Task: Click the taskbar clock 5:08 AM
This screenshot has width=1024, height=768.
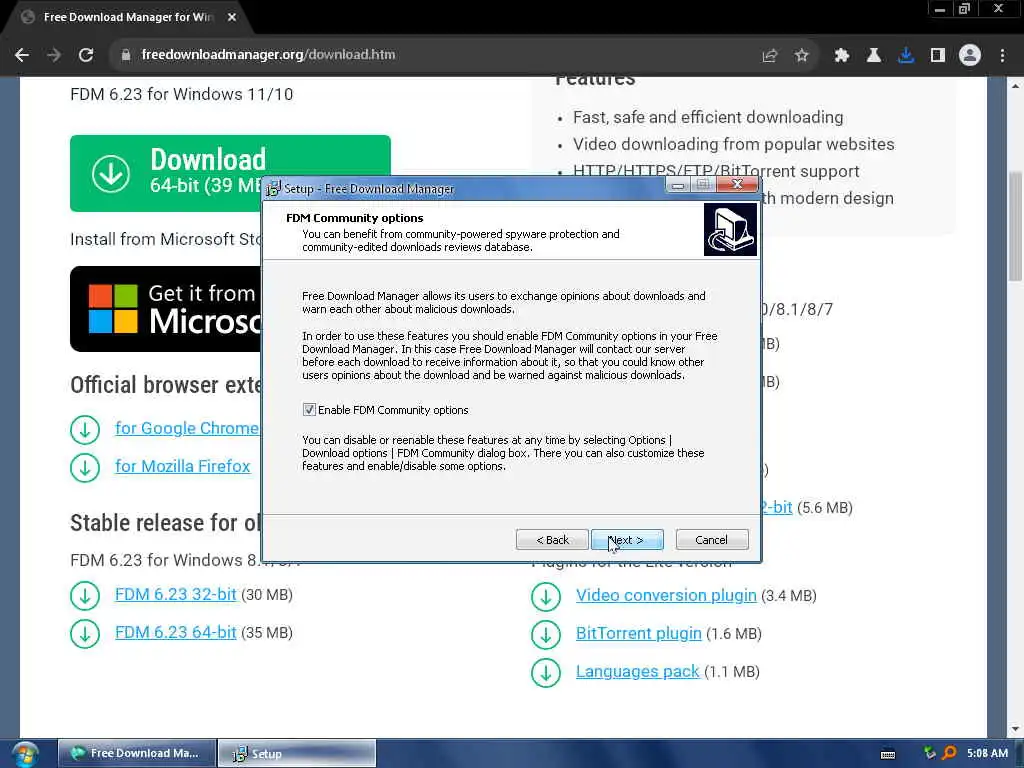Action: [987, 753]
